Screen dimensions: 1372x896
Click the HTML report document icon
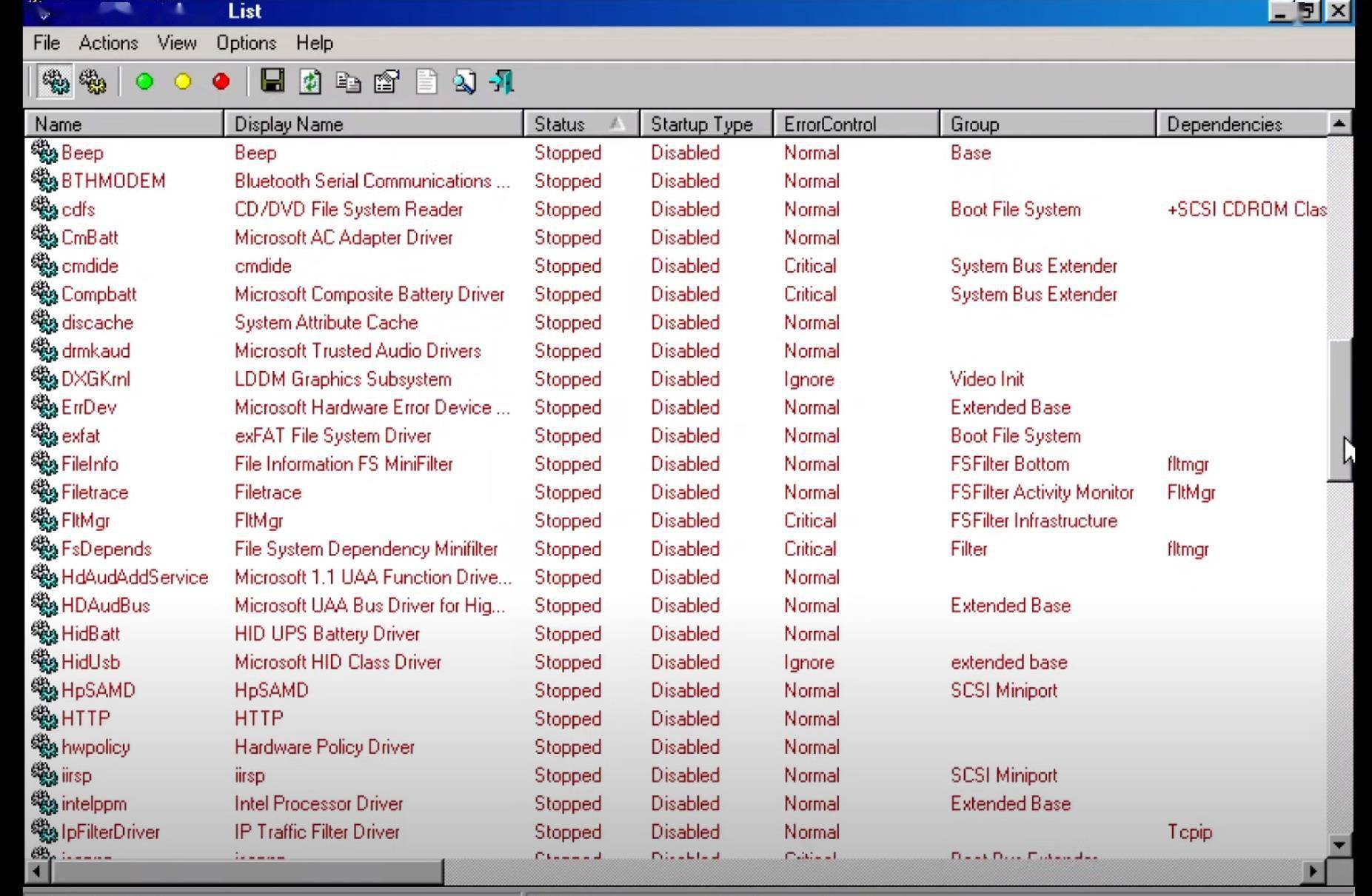click(x=426, y=82)
